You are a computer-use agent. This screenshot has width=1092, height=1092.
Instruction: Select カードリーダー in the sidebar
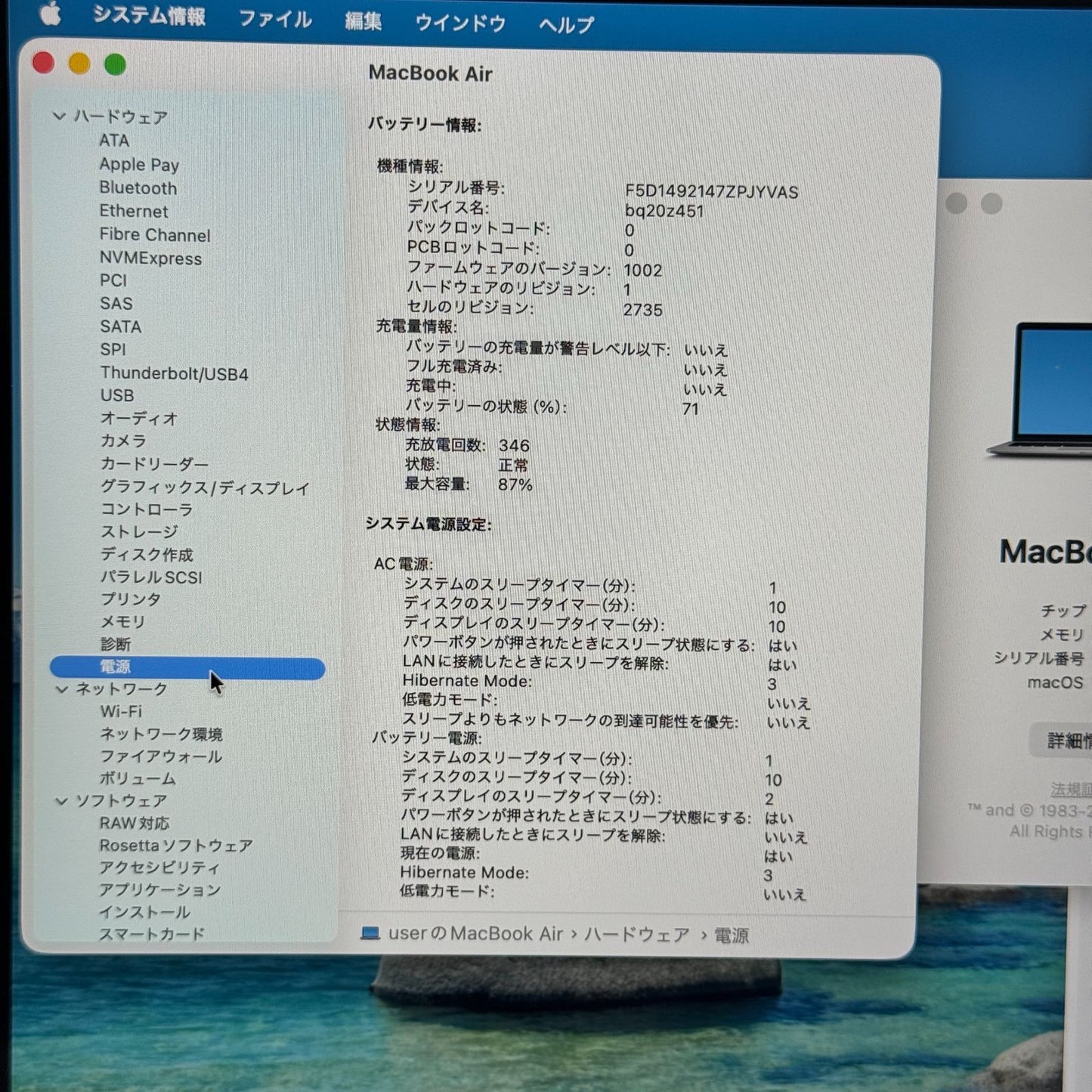[154, 464]
